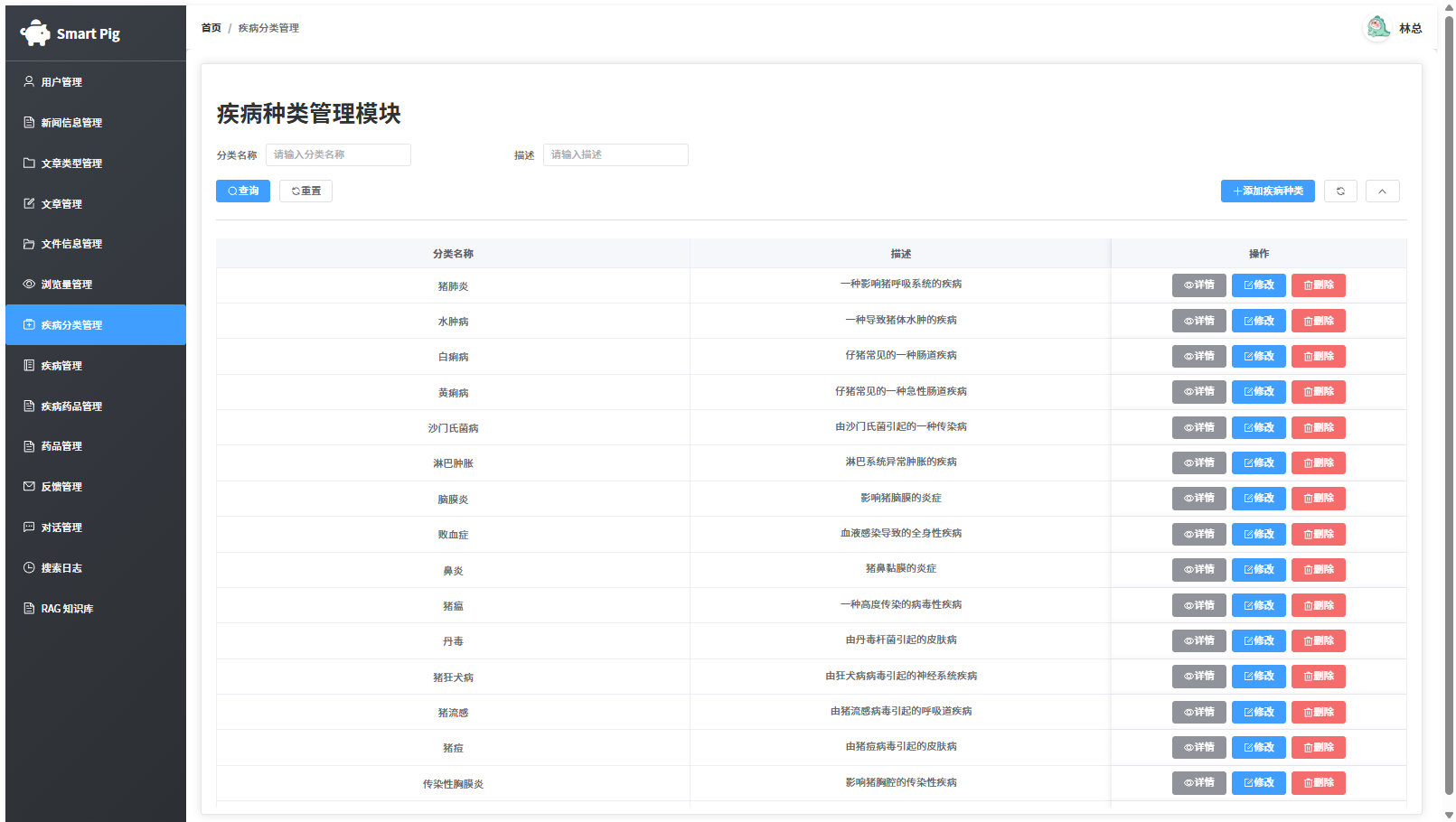Screen dimensions: 1456x822
Task: View 详情 for 黄痢病 row
Action: tap(1198, 392)
